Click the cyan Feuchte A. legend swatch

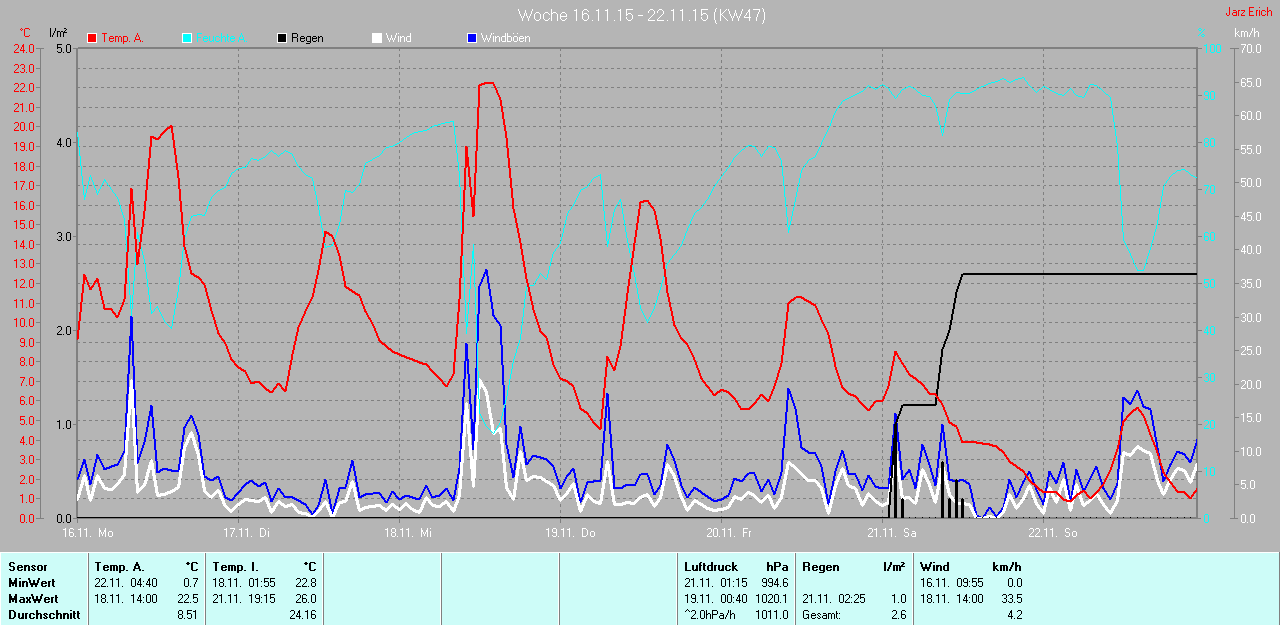(187, 38)
